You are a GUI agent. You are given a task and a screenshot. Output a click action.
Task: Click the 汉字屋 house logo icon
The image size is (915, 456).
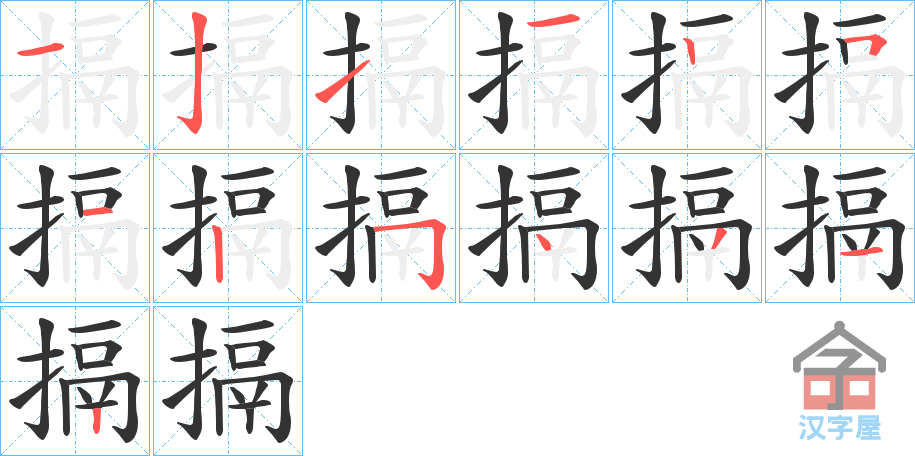pos(839,366)
